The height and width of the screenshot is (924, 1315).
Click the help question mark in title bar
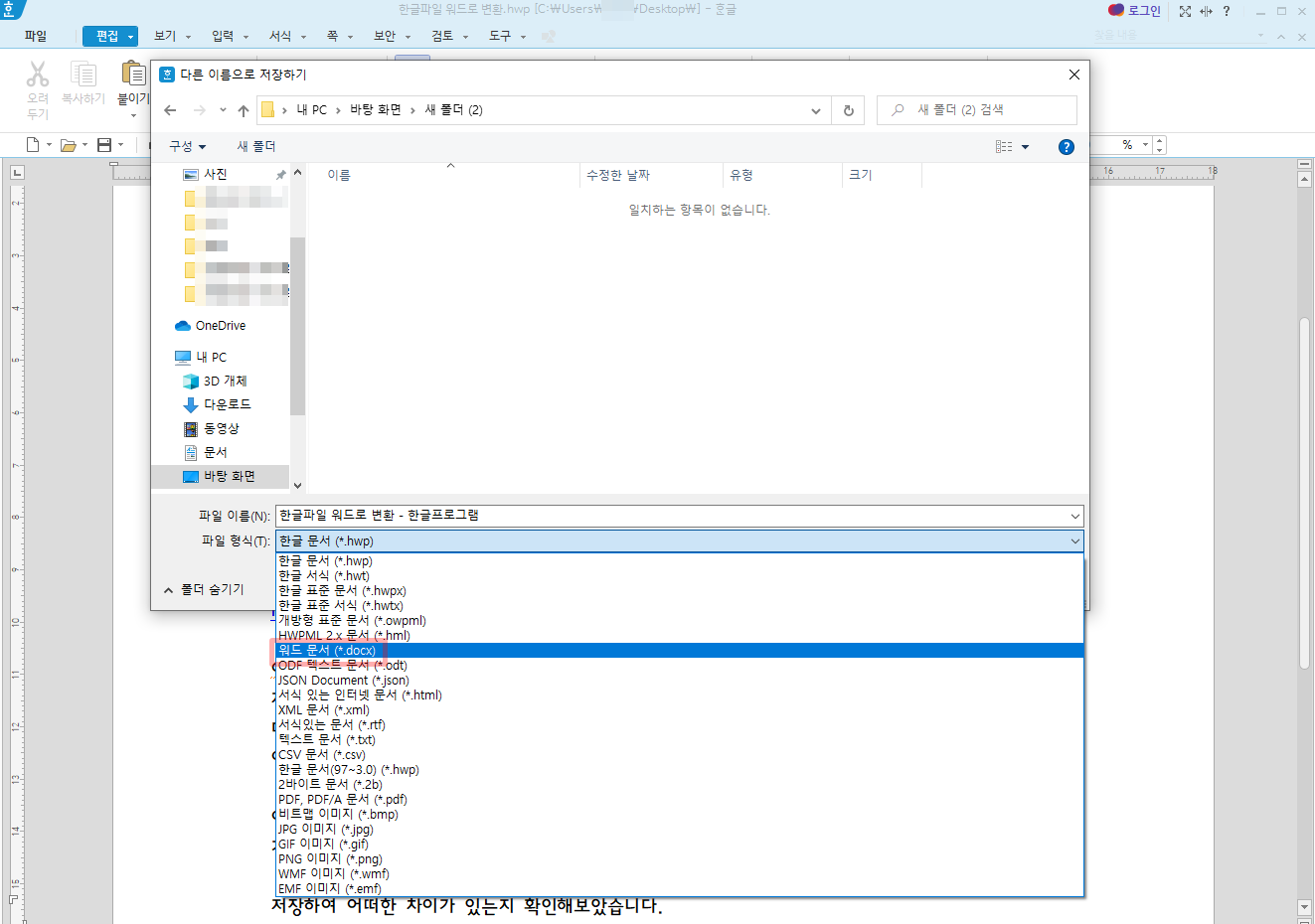[x=1227, y=11]
